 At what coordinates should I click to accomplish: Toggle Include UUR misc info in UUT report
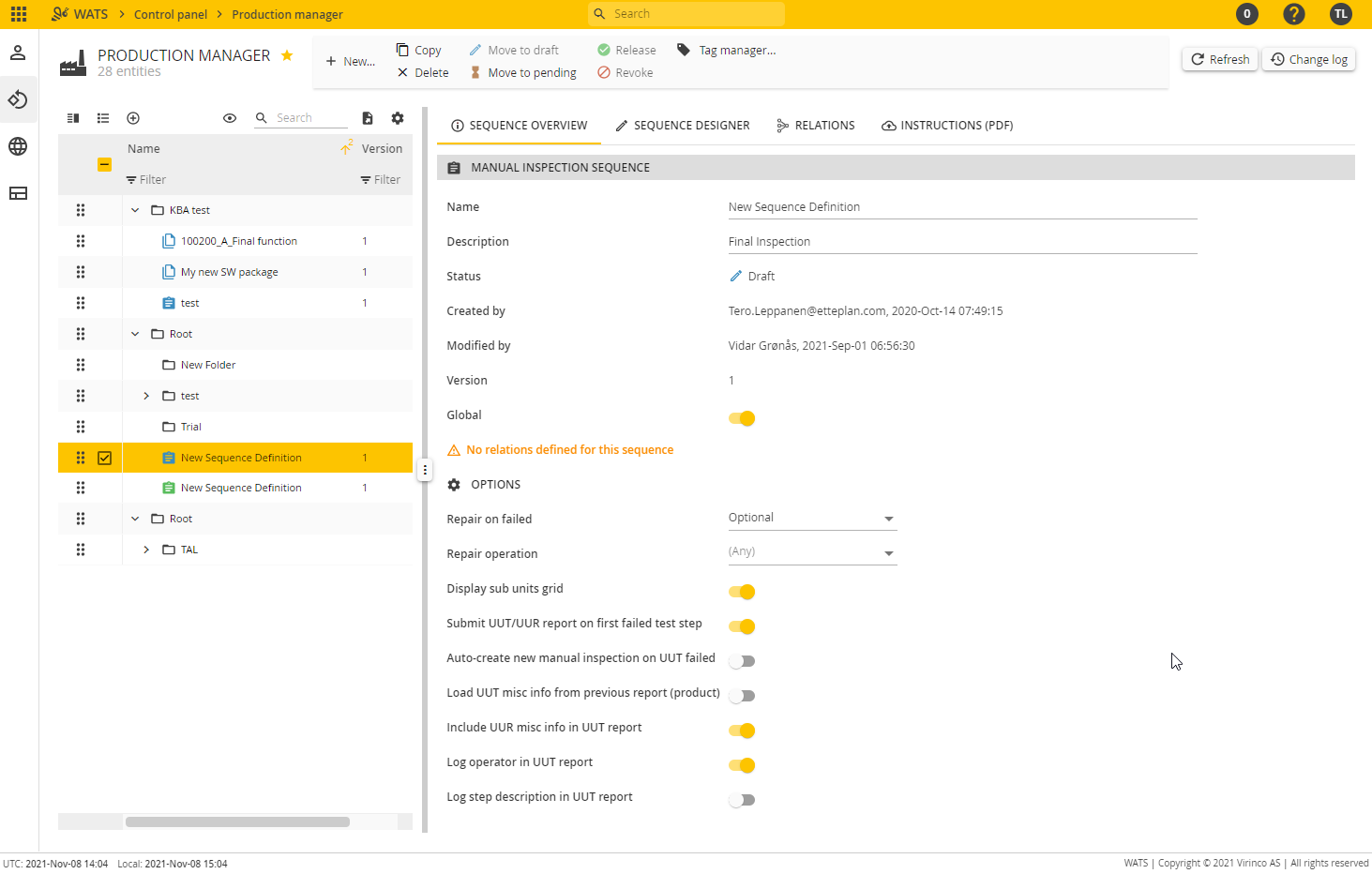tap(742, 731)
